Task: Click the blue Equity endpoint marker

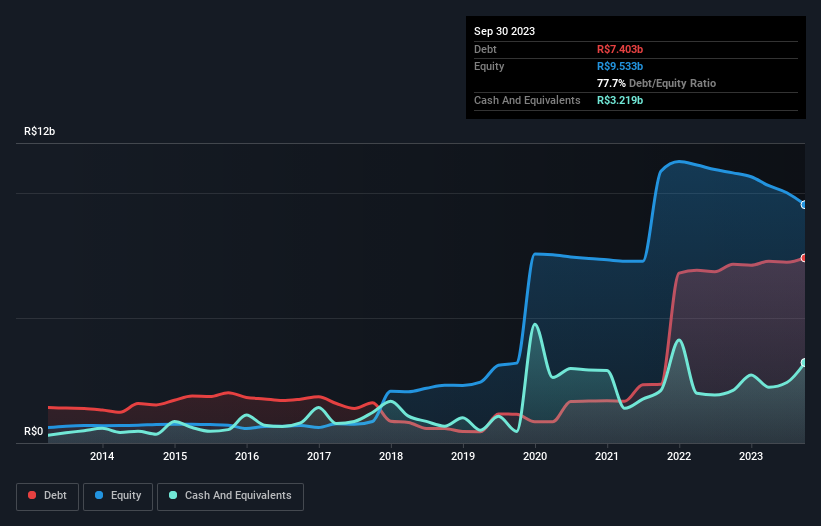Action: [x=804, y=205]
